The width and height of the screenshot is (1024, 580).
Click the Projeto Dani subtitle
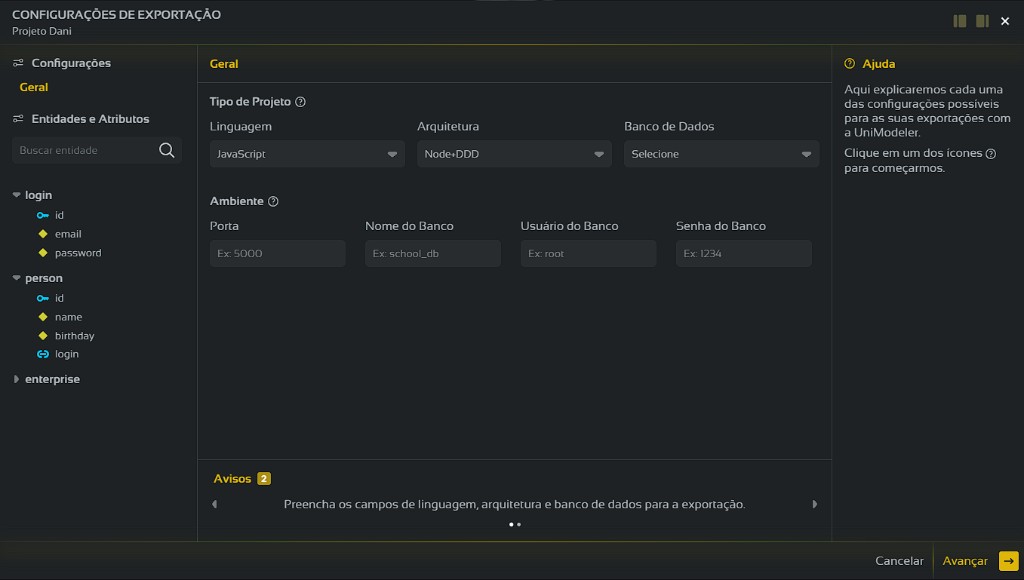point(42,31)
